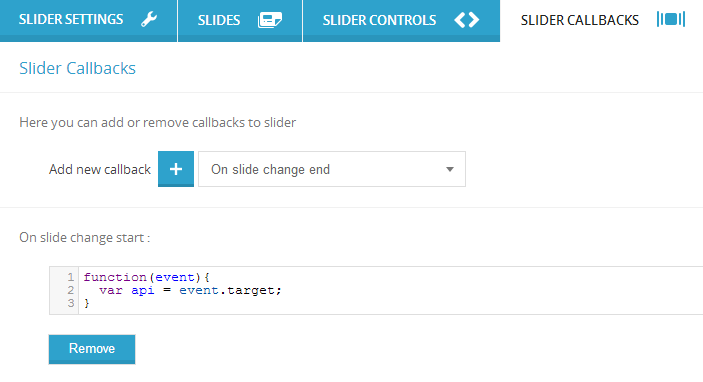The height and width of the screenshot is (382, 703).
Task: Click the left-right arrows Slider Controls icon
Action: pos(467,20)
